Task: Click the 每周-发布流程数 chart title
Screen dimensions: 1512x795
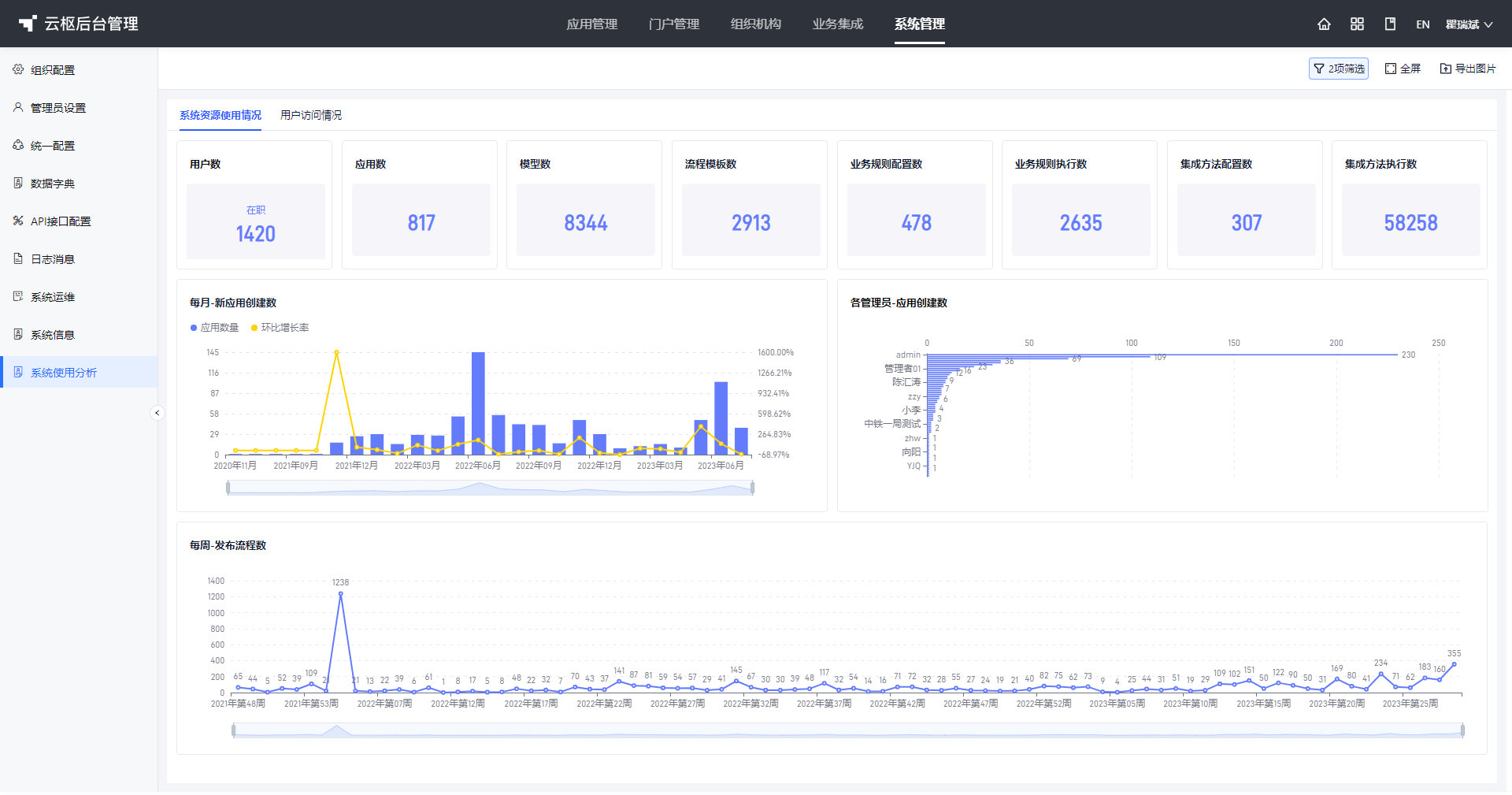Action: tap(228, 545)
